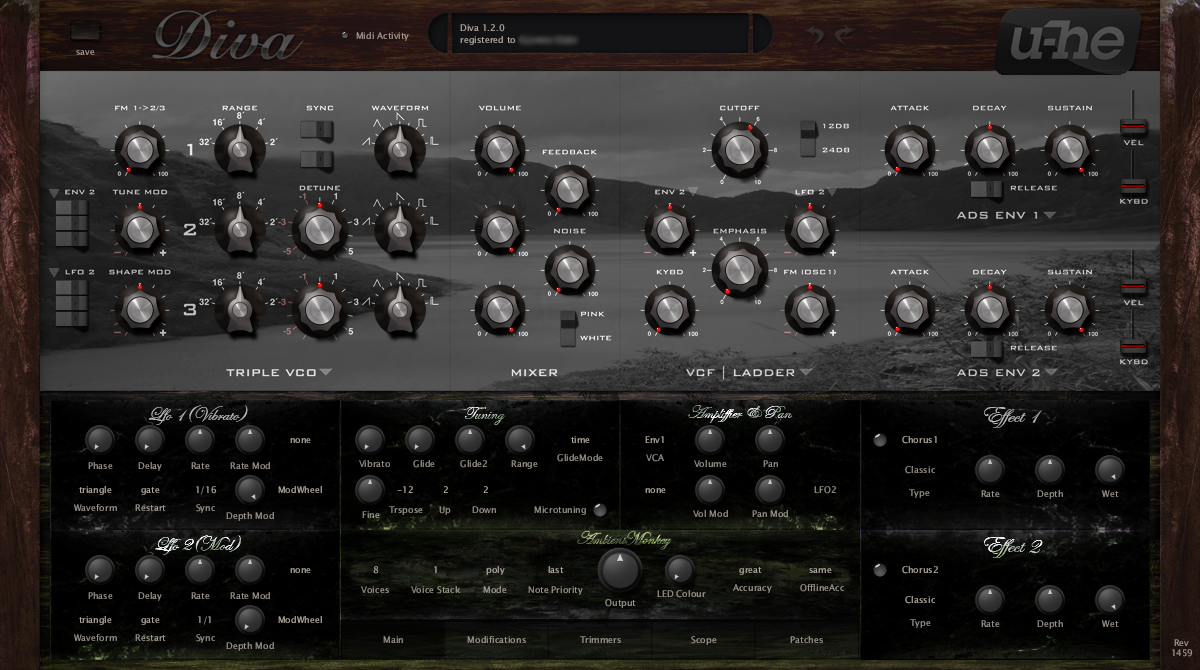
Task: Click ADS Env 1 Attack knob
Action: 908,149
